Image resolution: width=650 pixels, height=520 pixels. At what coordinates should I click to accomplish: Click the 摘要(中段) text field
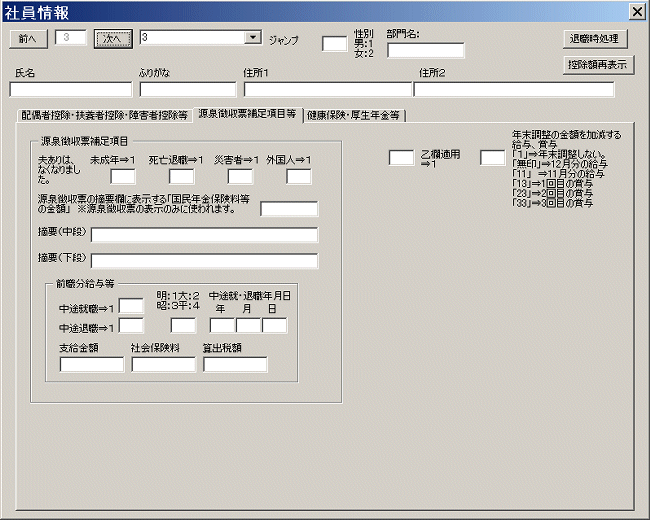coord(204,236)
